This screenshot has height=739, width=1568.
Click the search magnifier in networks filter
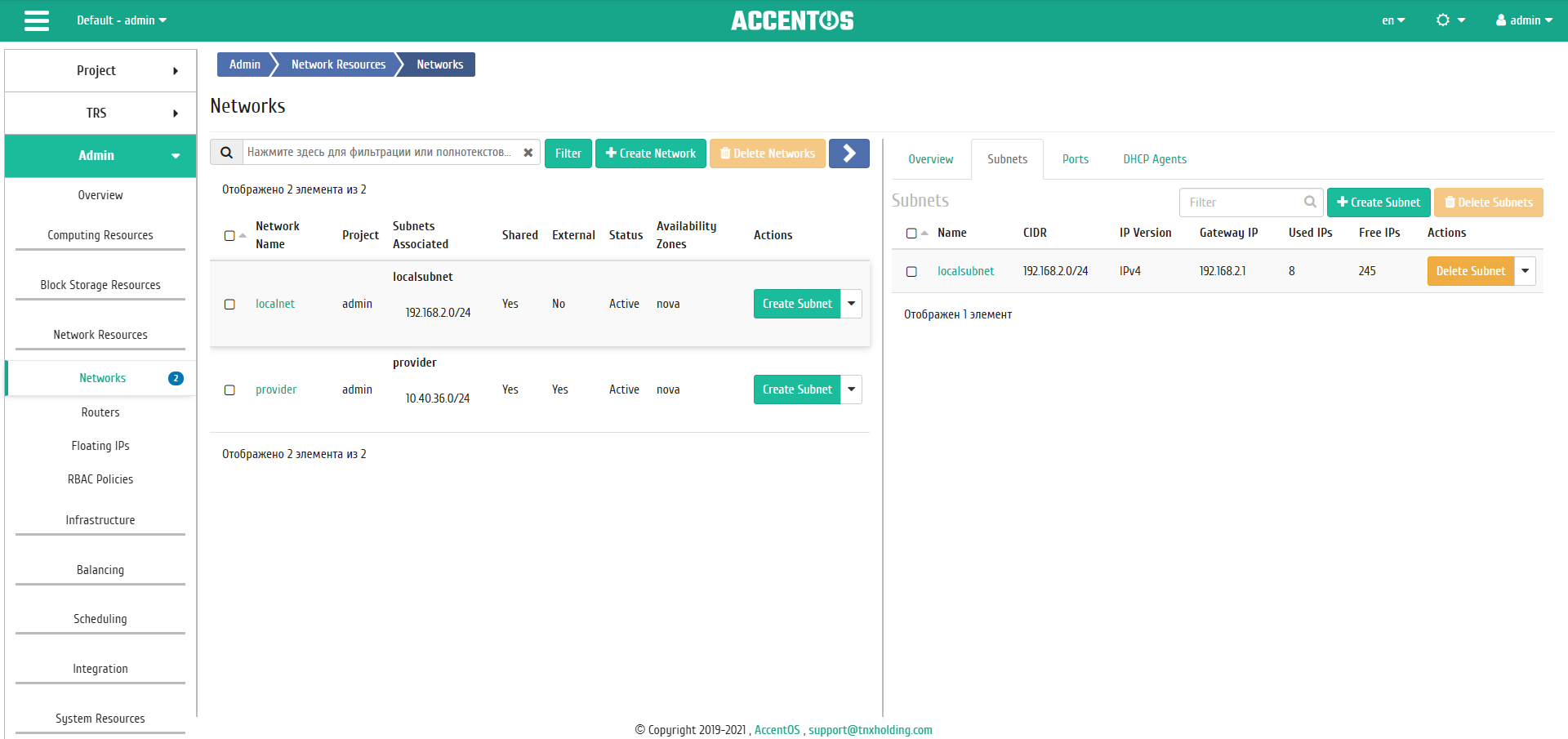tap(227, 153)
